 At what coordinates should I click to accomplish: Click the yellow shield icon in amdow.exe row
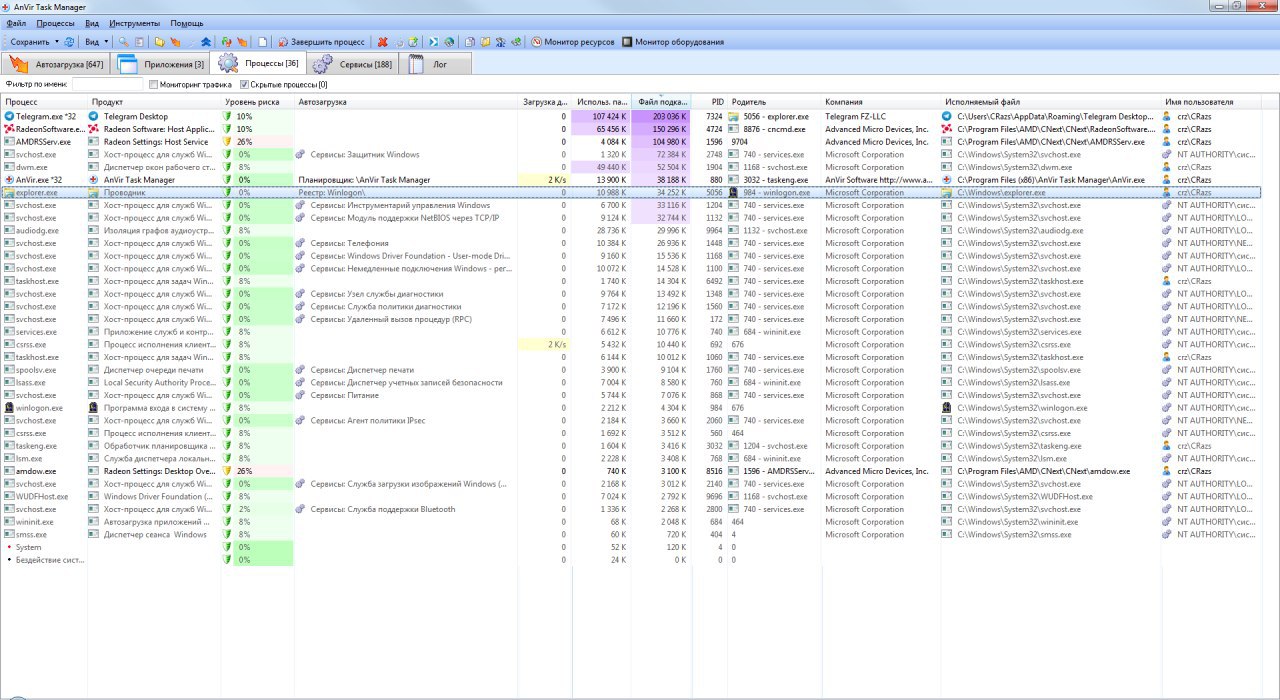point(227,471)
